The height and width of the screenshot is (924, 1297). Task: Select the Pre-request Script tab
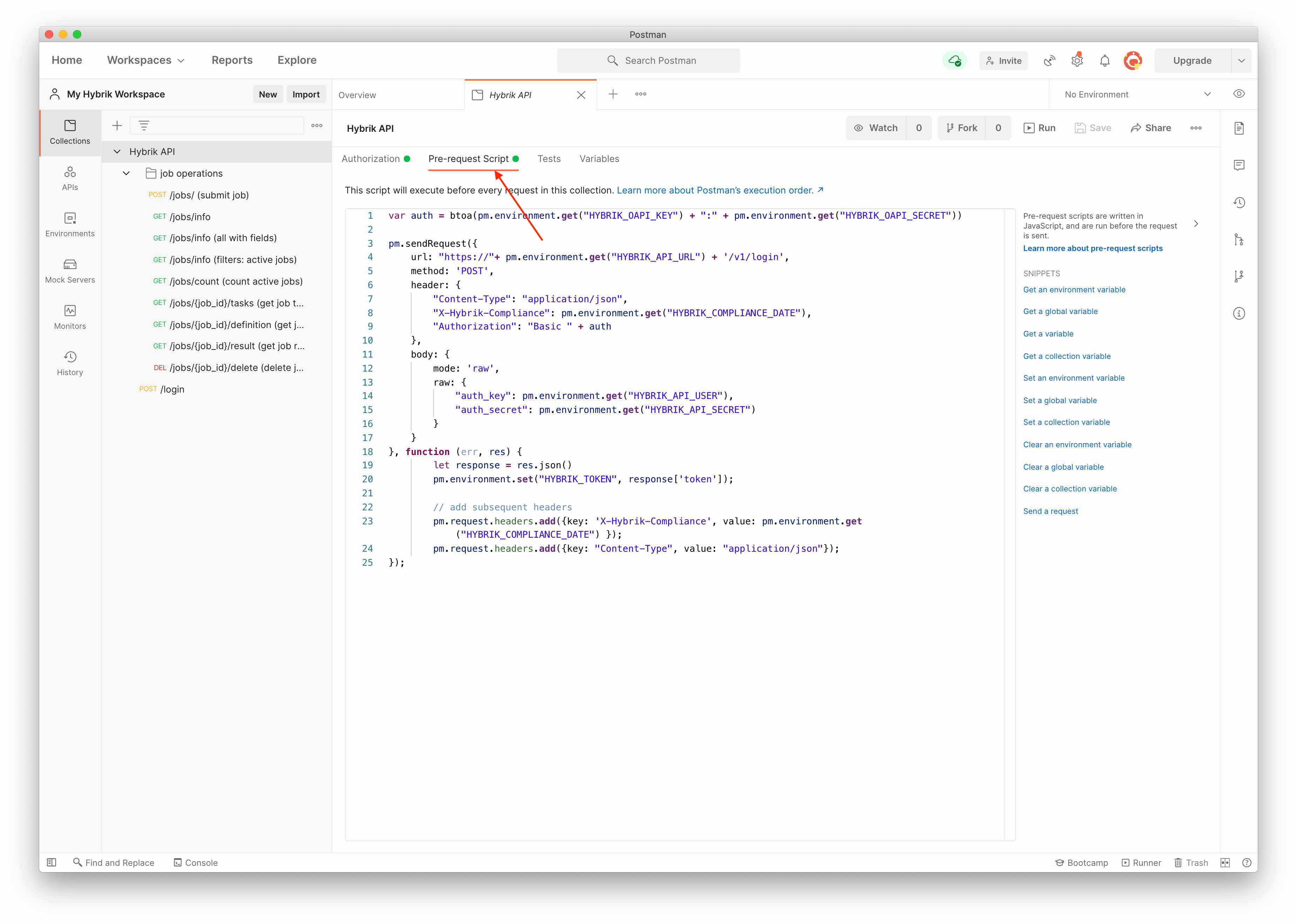473,159
